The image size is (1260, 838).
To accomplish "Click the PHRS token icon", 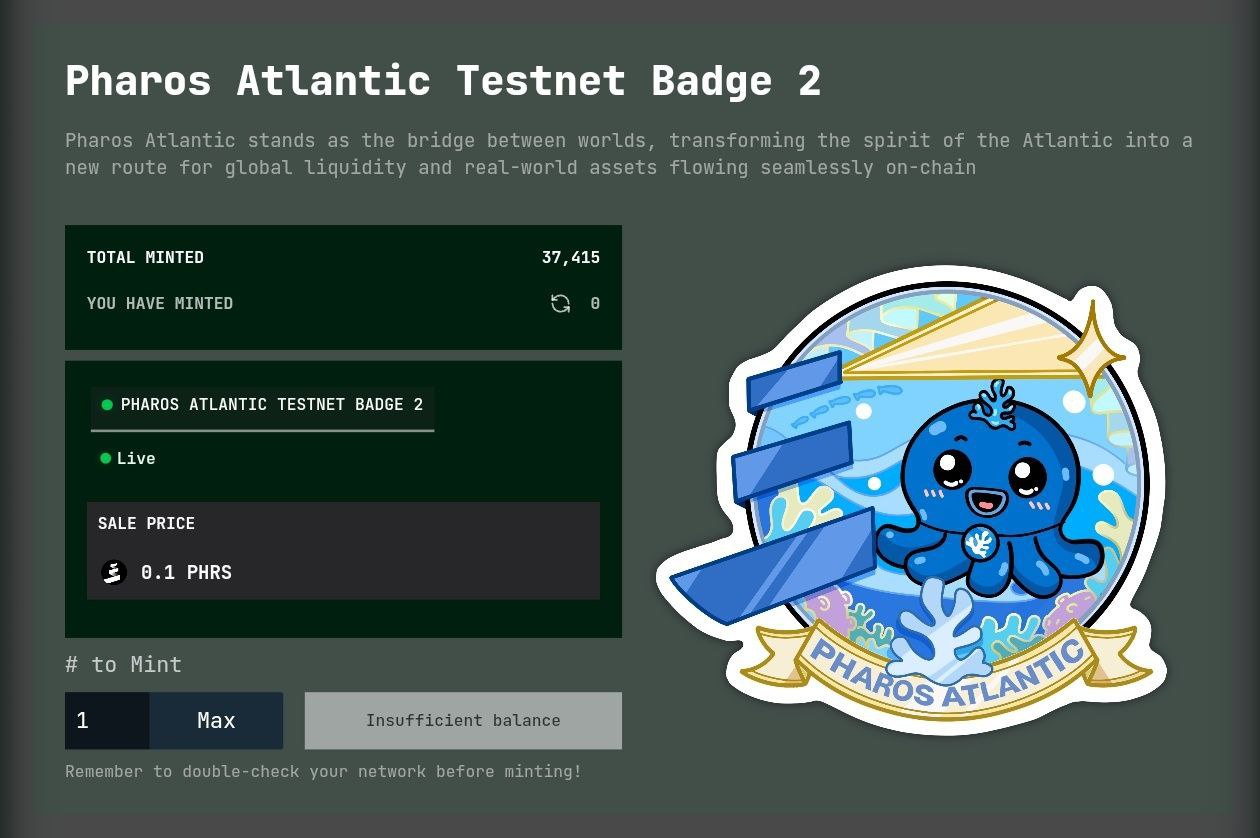I will coord(114,572).
